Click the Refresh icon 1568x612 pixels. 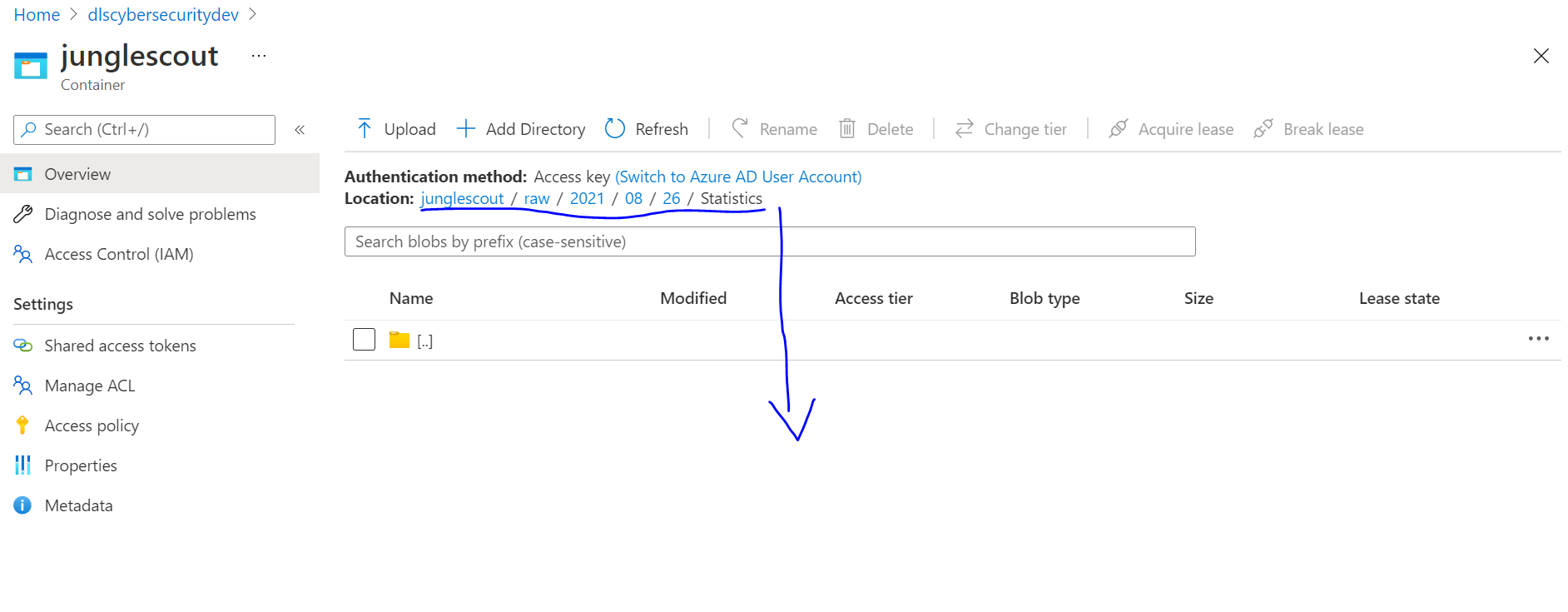click(x=615, y=128)
